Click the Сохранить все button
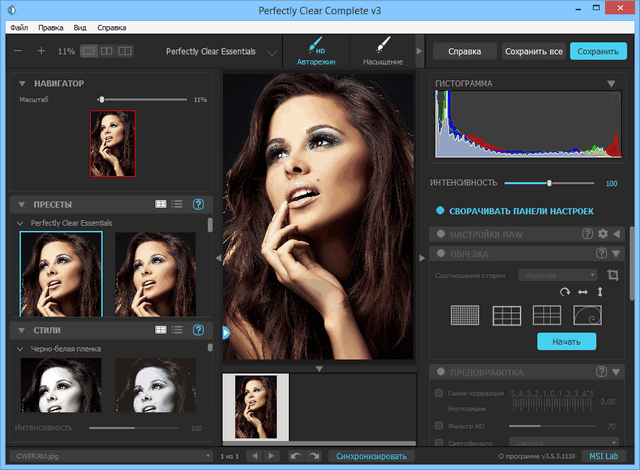640x470 pixels. point(533,51)
